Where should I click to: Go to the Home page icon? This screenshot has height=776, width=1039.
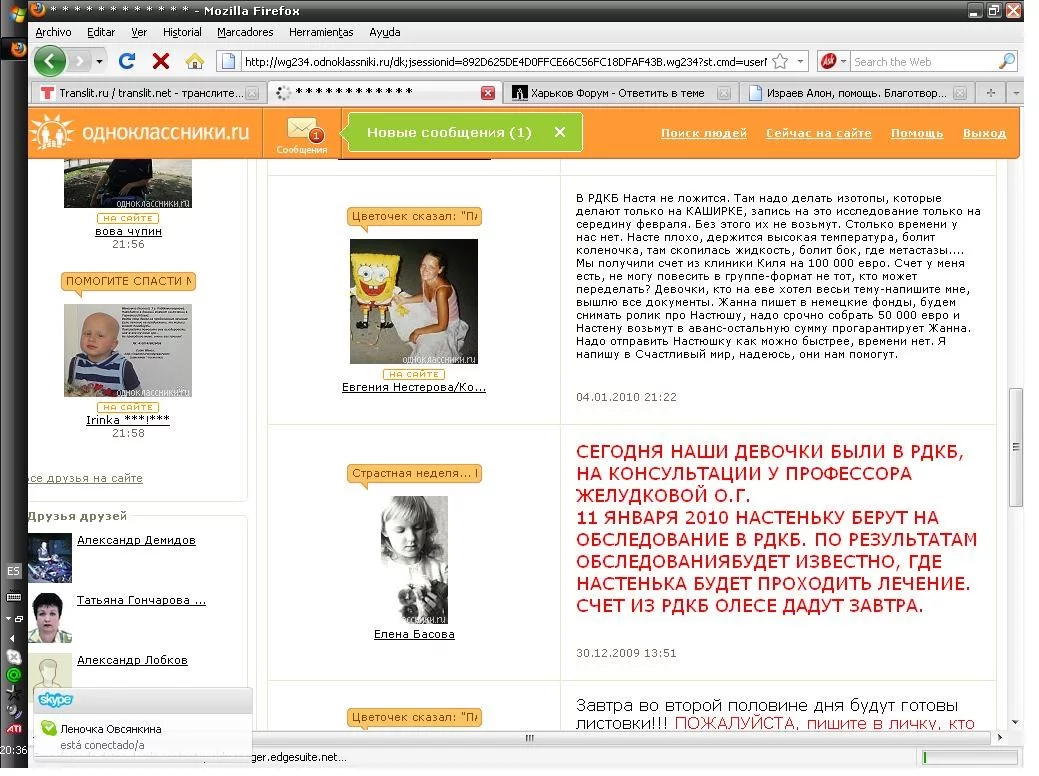click(195, 62)
